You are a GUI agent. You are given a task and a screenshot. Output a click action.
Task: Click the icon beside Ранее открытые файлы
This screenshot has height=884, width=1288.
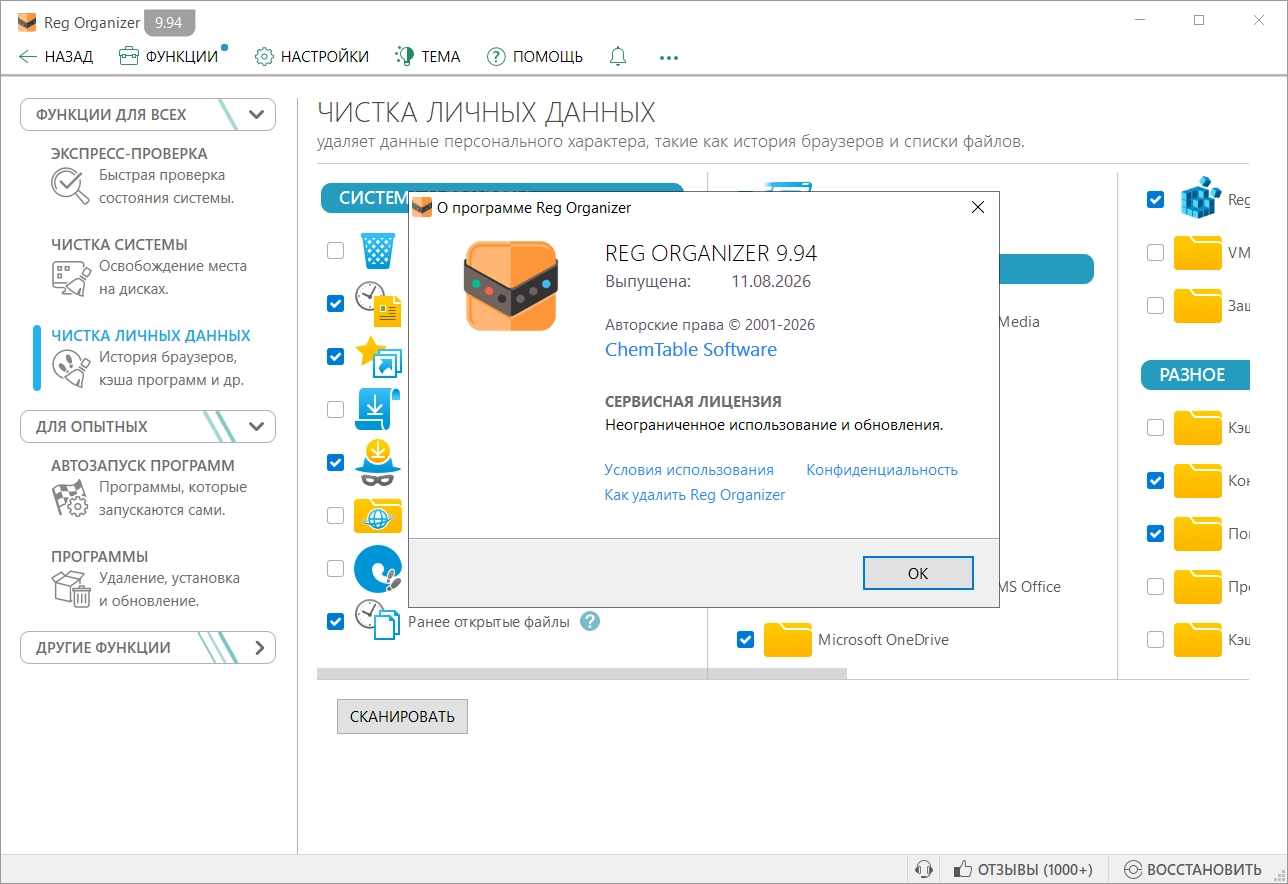point(378,621)
